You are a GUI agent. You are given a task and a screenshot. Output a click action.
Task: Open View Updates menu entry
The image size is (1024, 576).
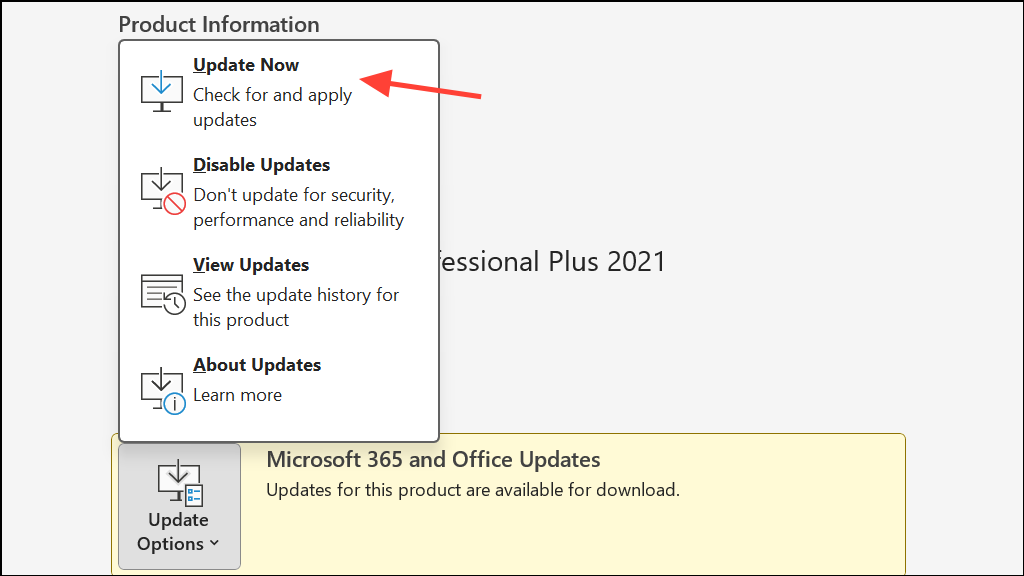[x=251, y=265]
